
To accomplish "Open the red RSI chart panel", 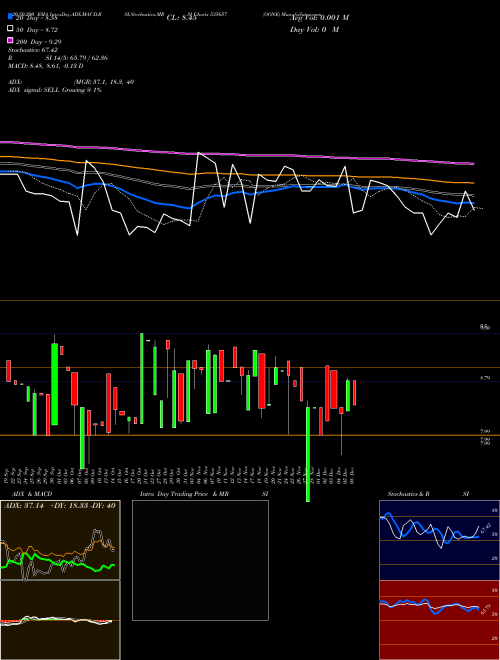I will pyautogui.click(x=439, y=620).
